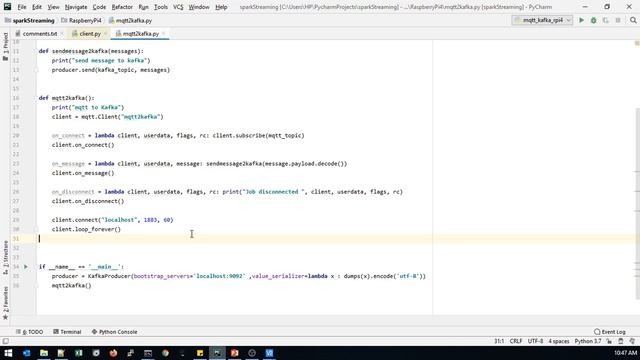Click the tool windows quick-access icon at bottom-left
640x360 pixels.
coord(5,341)
